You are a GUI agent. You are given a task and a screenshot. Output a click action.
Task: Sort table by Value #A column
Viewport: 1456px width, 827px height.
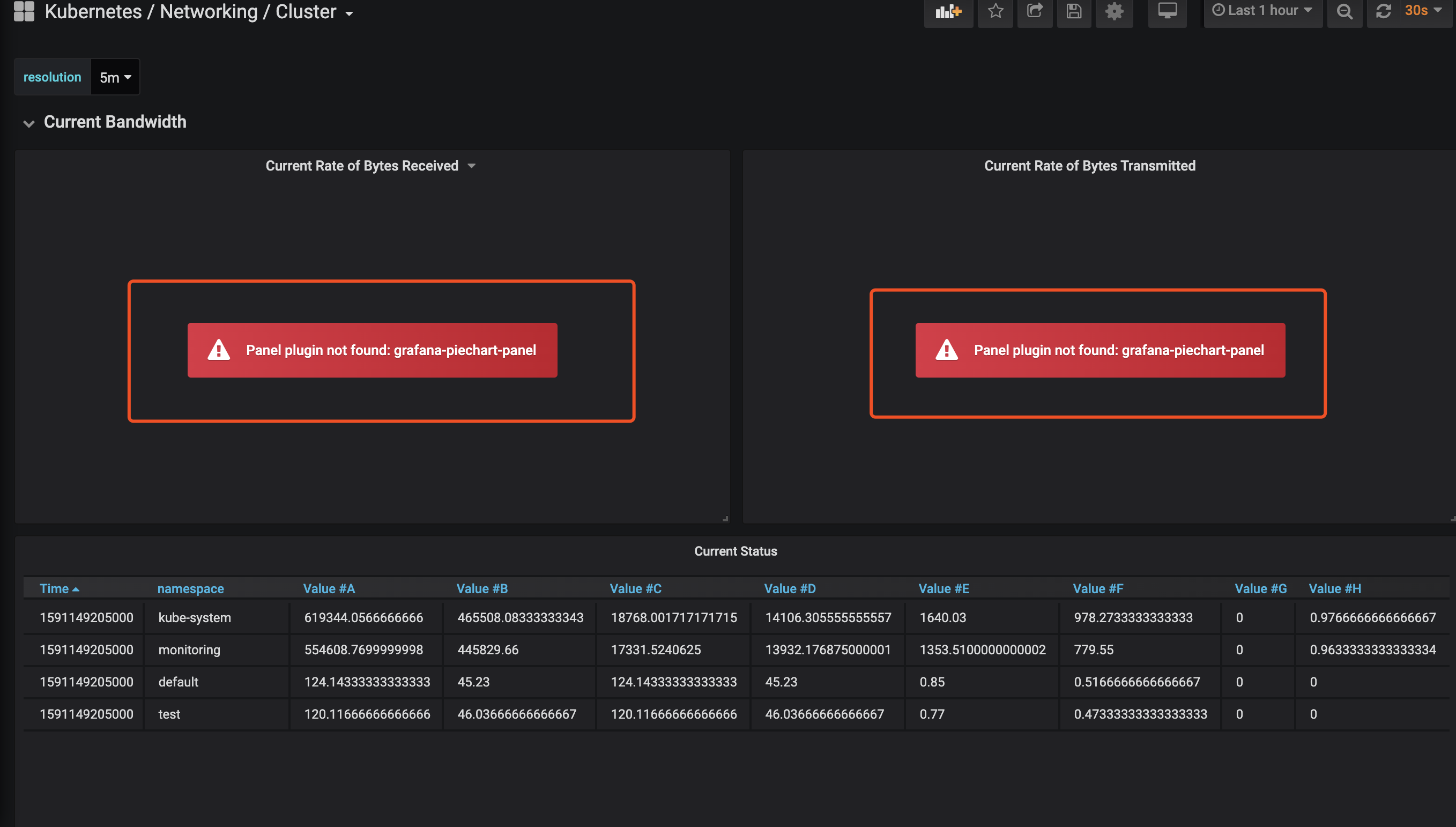tap(329, 588)
